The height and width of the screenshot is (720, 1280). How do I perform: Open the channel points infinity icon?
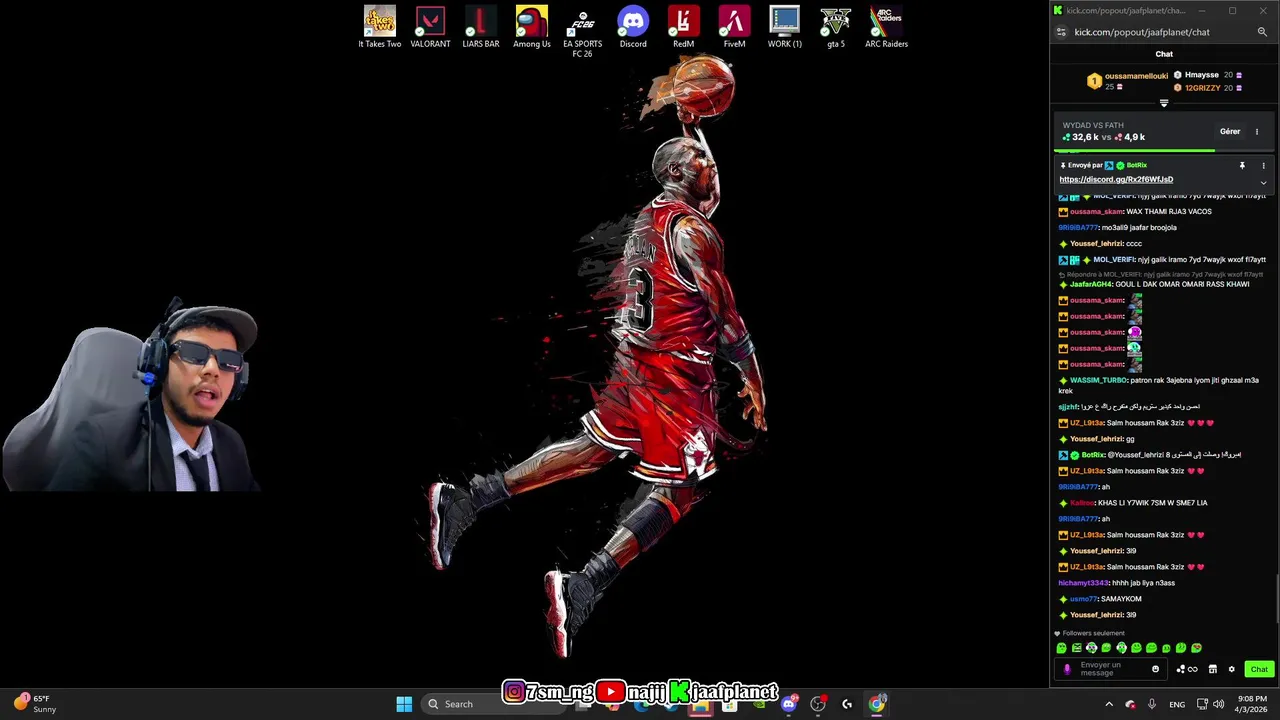coord(1187,669)
